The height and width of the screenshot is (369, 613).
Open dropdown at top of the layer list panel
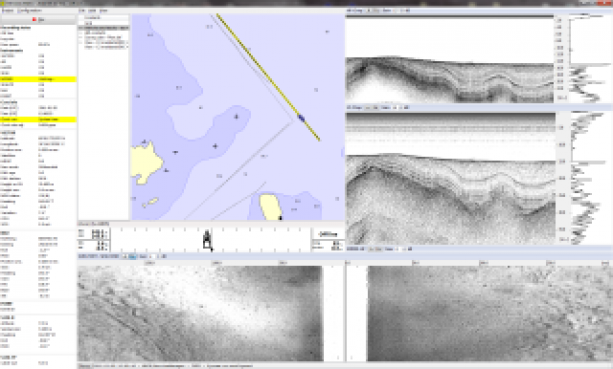104,18
